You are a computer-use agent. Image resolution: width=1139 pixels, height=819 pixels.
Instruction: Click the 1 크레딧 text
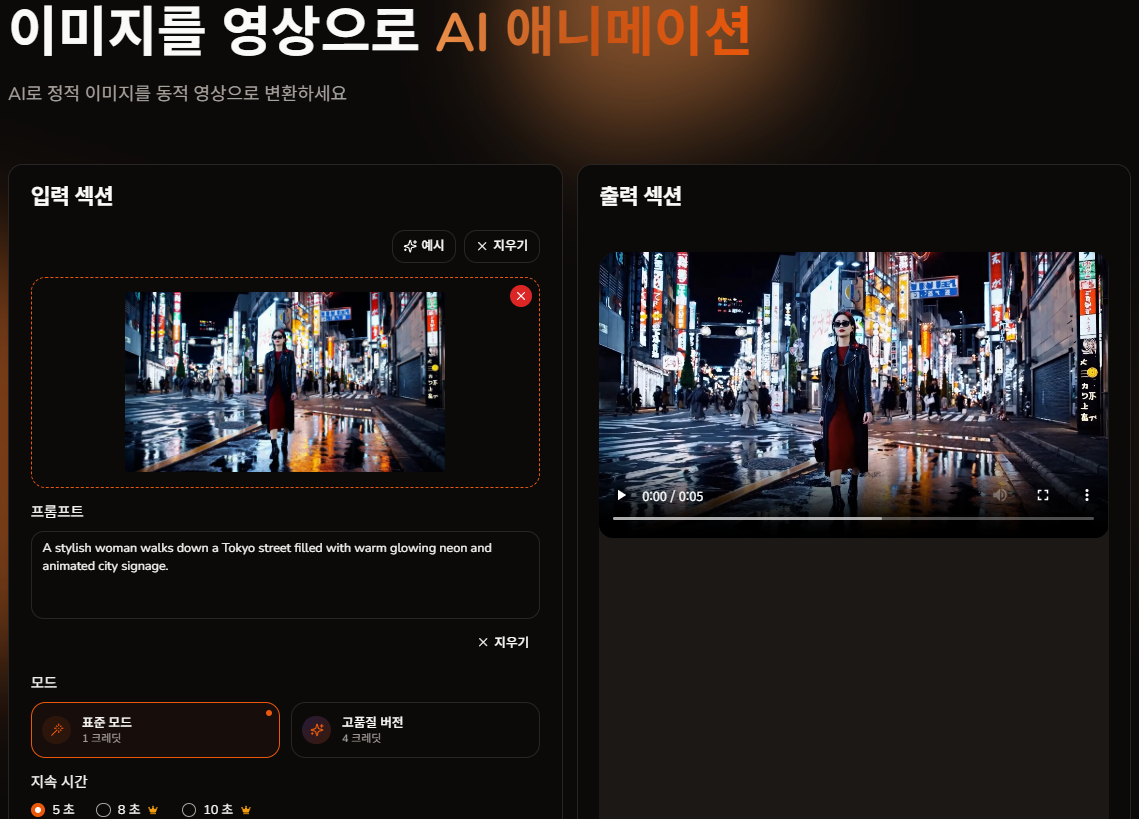[x=102, y=738]
